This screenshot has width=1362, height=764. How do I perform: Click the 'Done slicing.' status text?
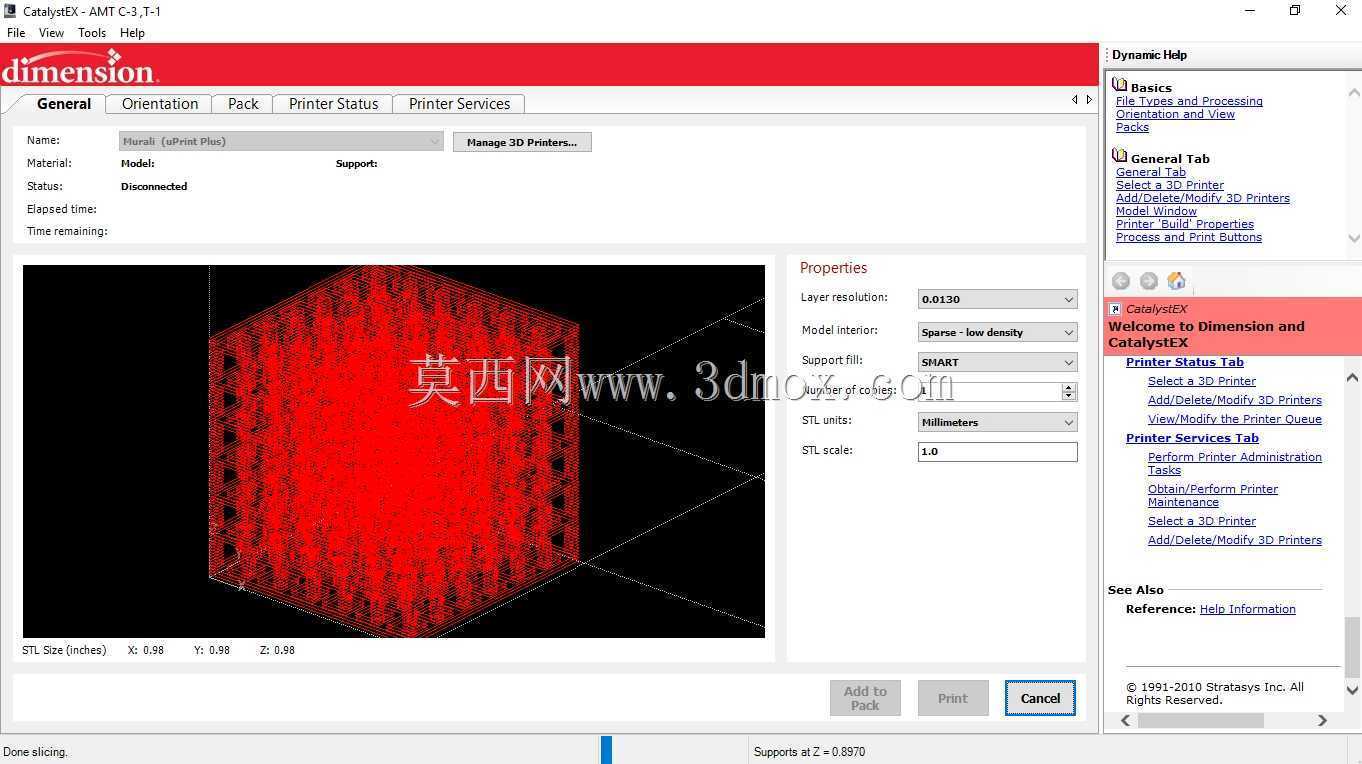(35, 752)
